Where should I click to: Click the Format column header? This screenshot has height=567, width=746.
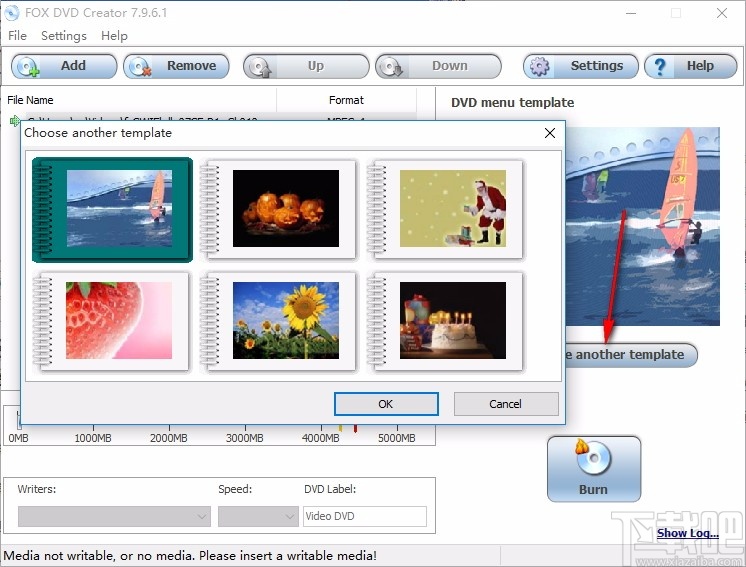click(346, 100)
